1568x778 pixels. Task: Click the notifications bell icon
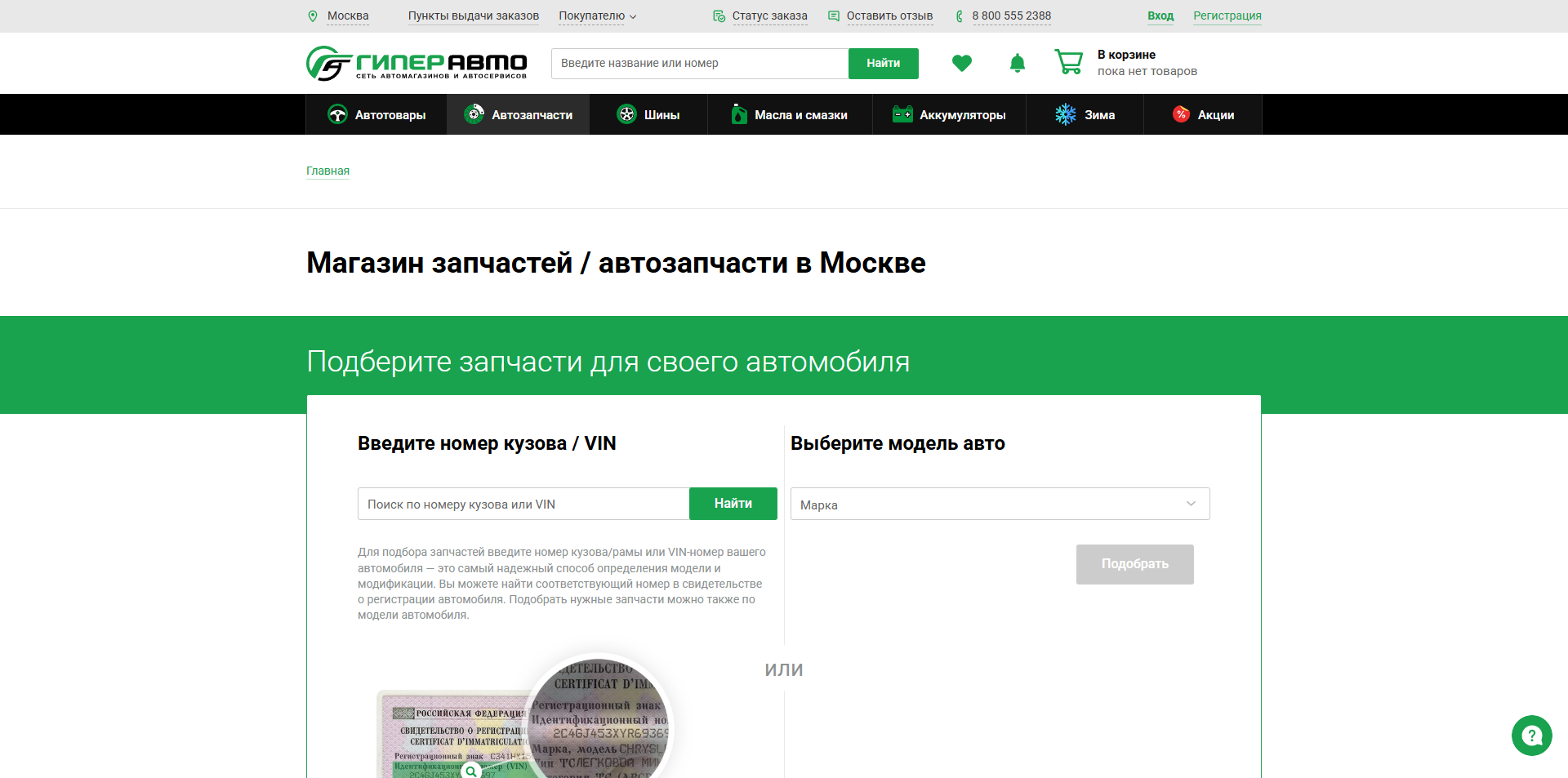coord(1017,63)
